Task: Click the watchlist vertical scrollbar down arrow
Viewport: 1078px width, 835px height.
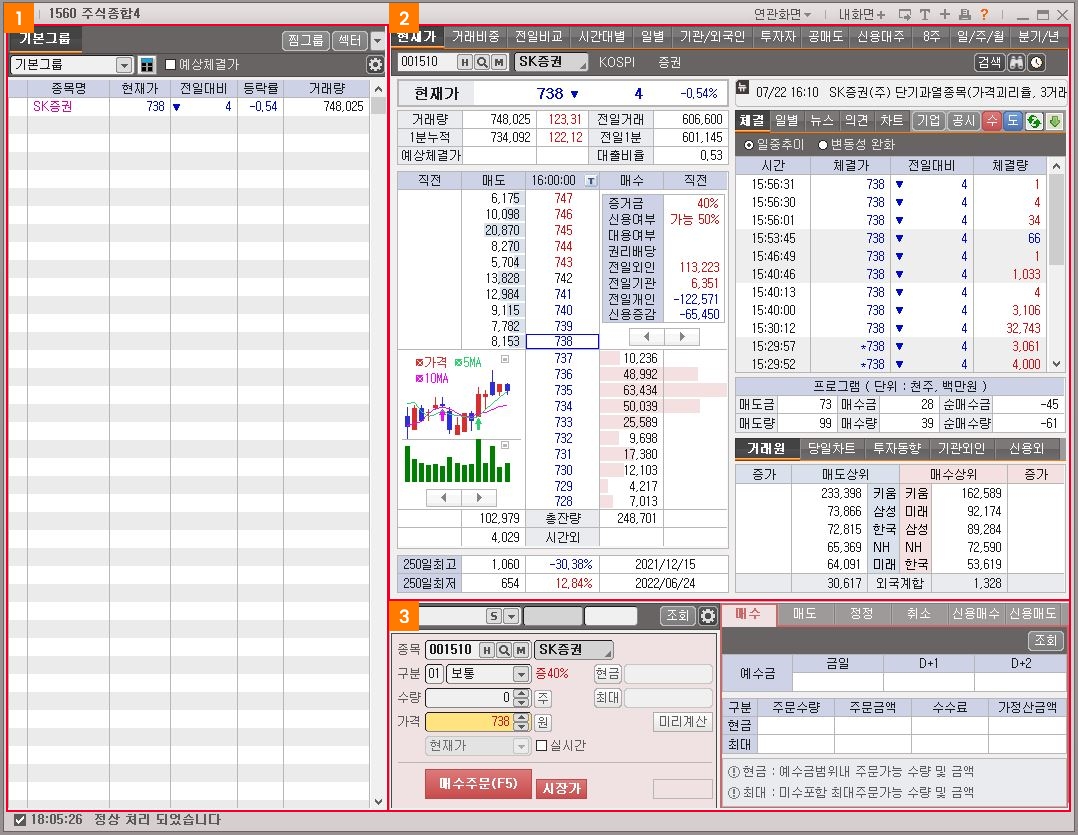Action: tap(378, 801)
